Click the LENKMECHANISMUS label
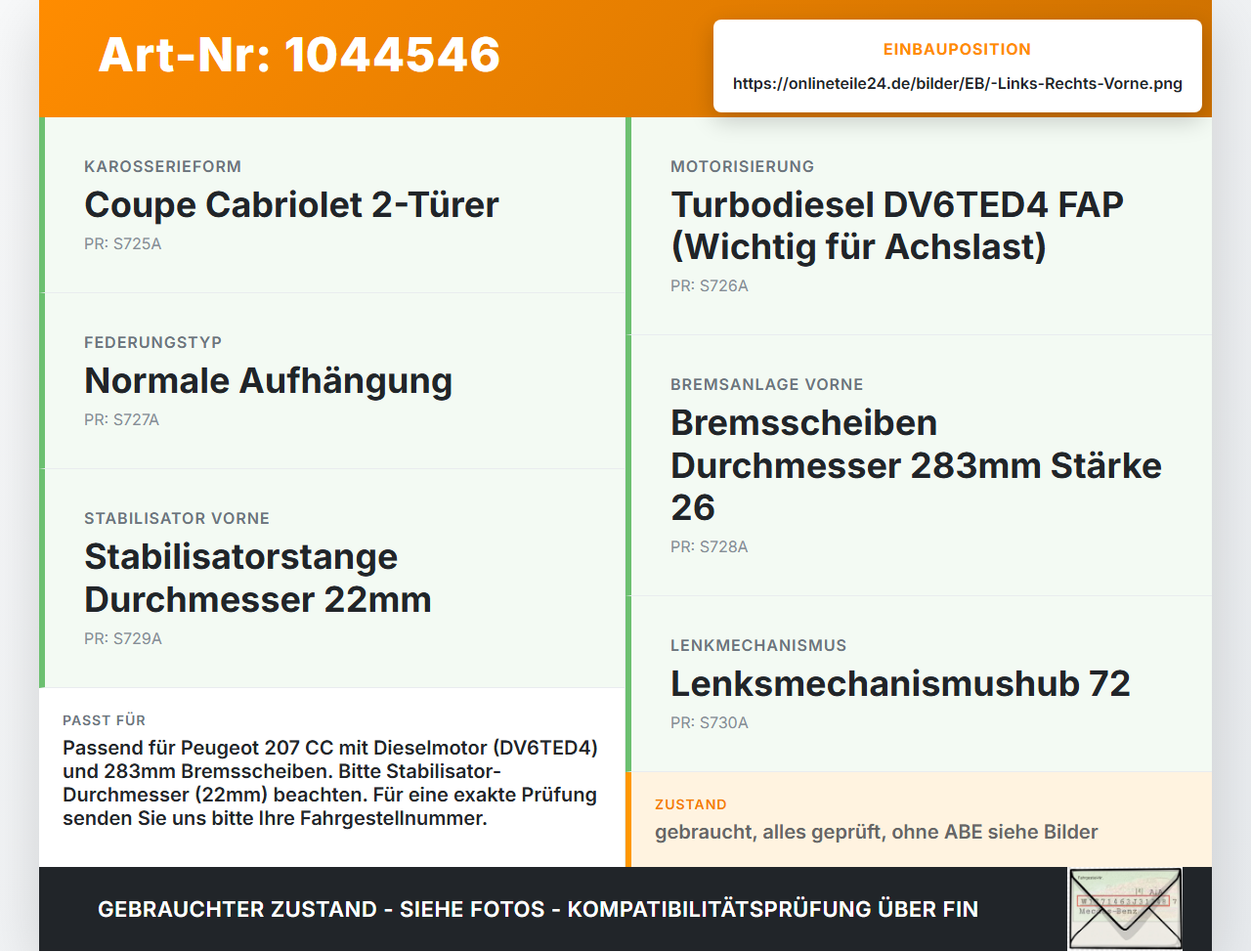The image size is (1251, 952). 758,645
